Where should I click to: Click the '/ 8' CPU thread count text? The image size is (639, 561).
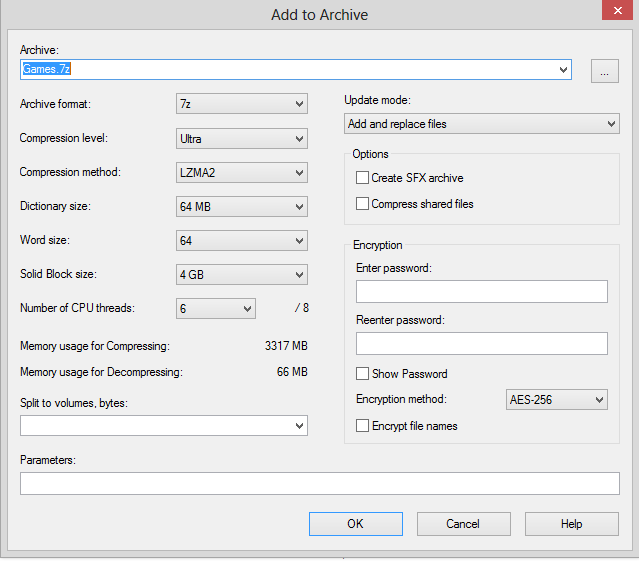pyautogui.click(x=302, y=308)
